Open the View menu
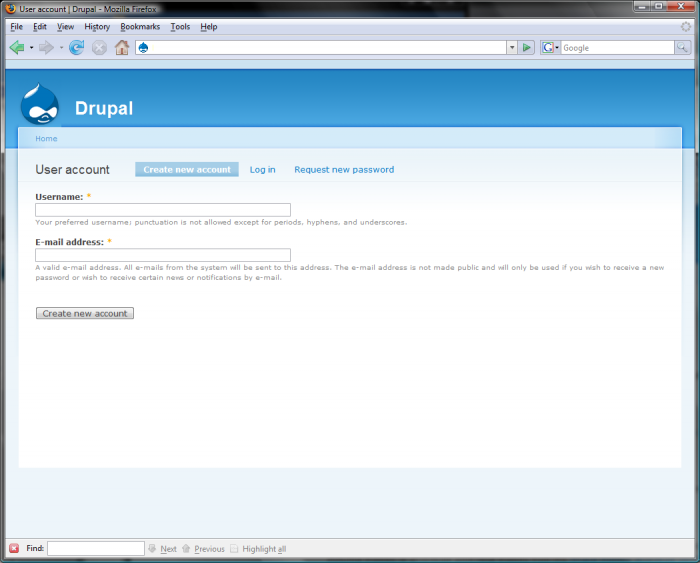 tap(65, 27)
